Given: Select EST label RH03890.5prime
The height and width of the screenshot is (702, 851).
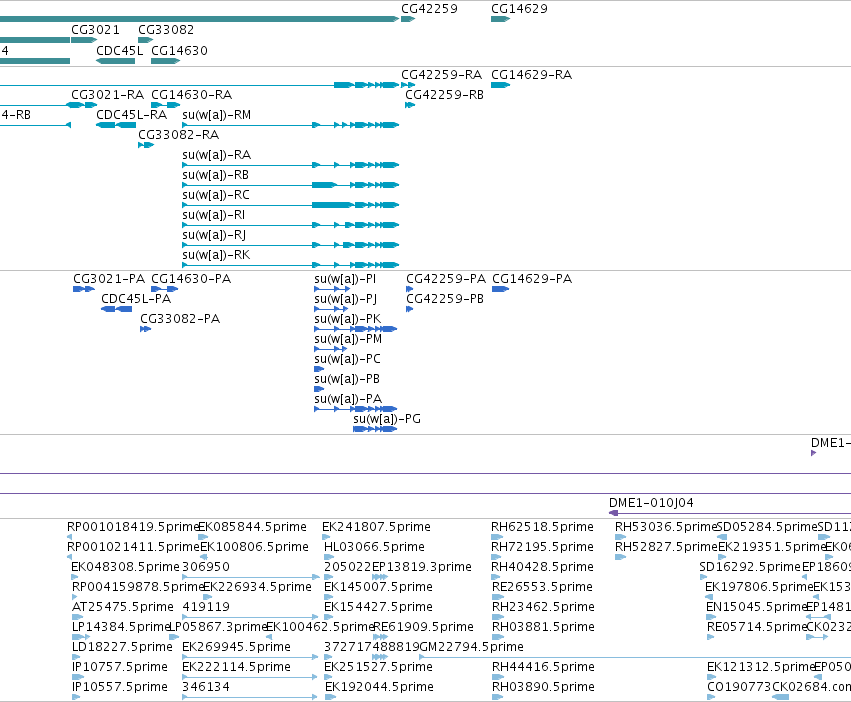Looking at the screenshot, I should coord(543,687).
